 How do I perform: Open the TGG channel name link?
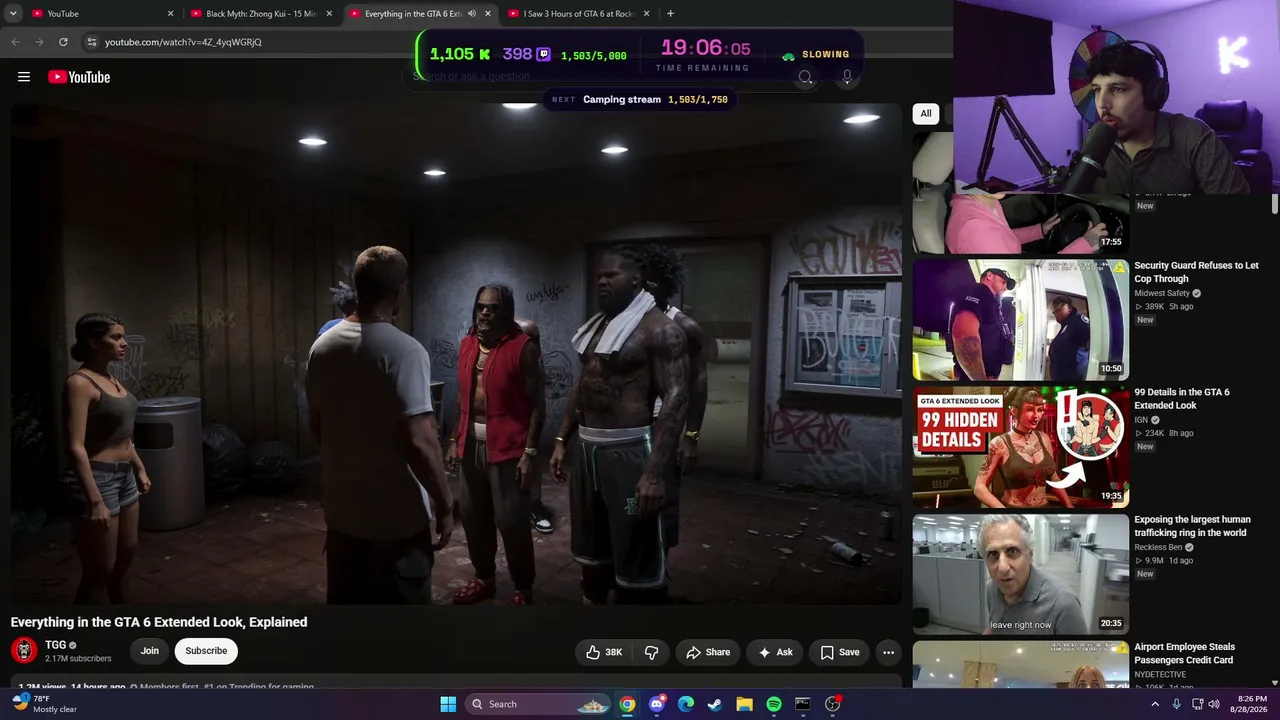56,645
